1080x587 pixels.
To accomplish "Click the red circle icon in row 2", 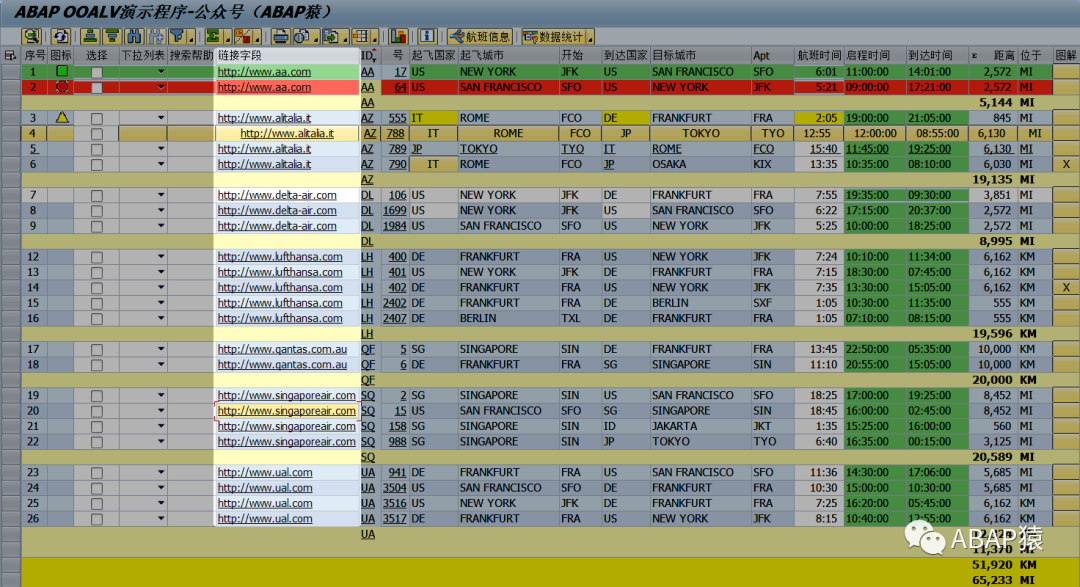I will 62,87.
